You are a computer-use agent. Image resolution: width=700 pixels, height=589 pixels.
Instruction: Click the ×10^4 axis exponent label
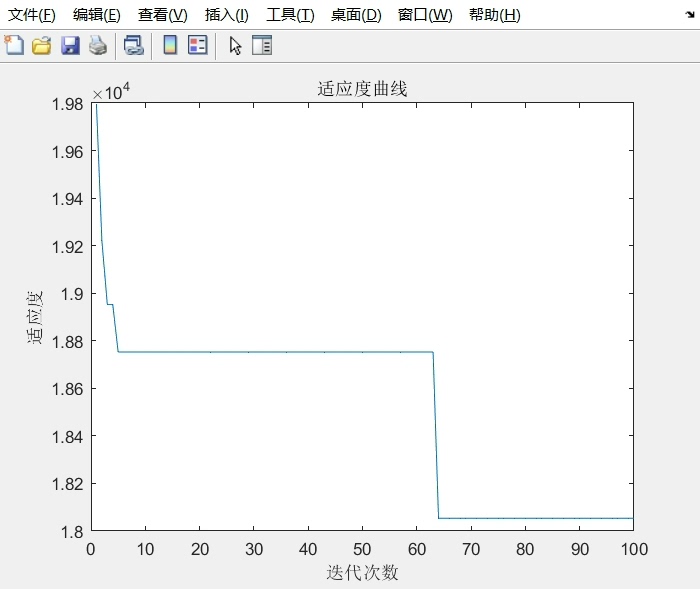pyautogui.click(x=111, y=92)
